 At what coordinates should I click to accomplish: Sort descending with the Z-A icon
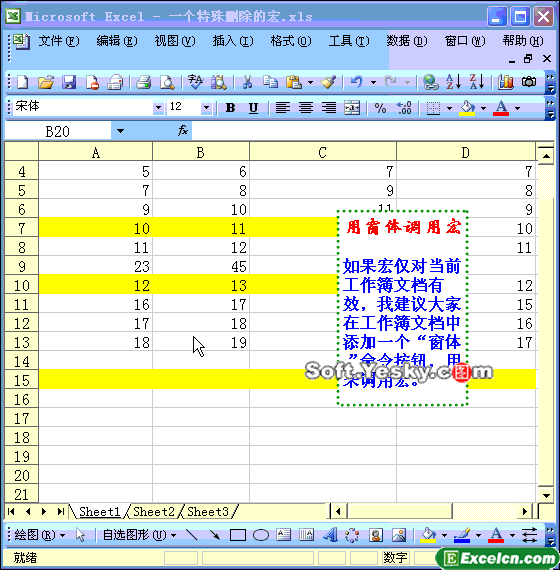pyautogui.click(x=477, y=82)
